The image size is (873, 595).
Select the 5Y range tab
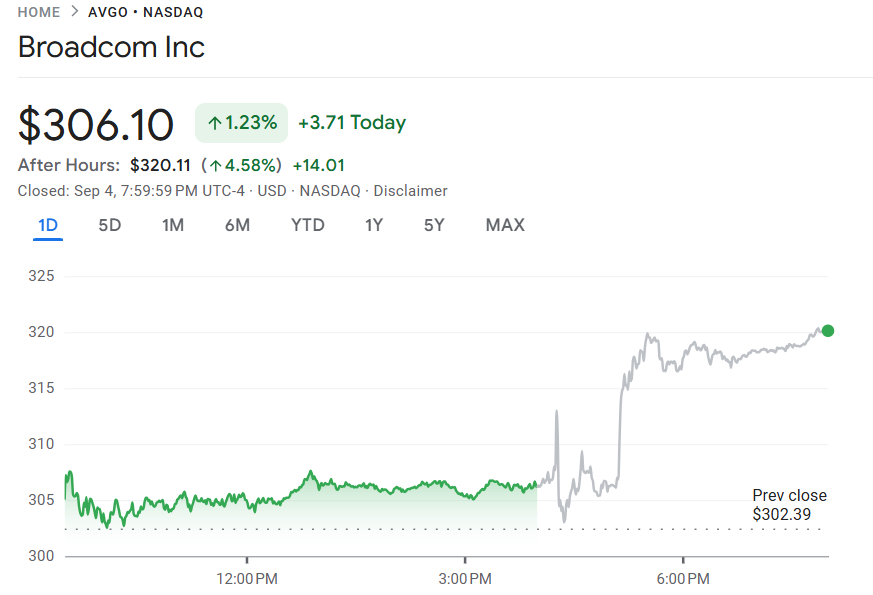[434, 225]
